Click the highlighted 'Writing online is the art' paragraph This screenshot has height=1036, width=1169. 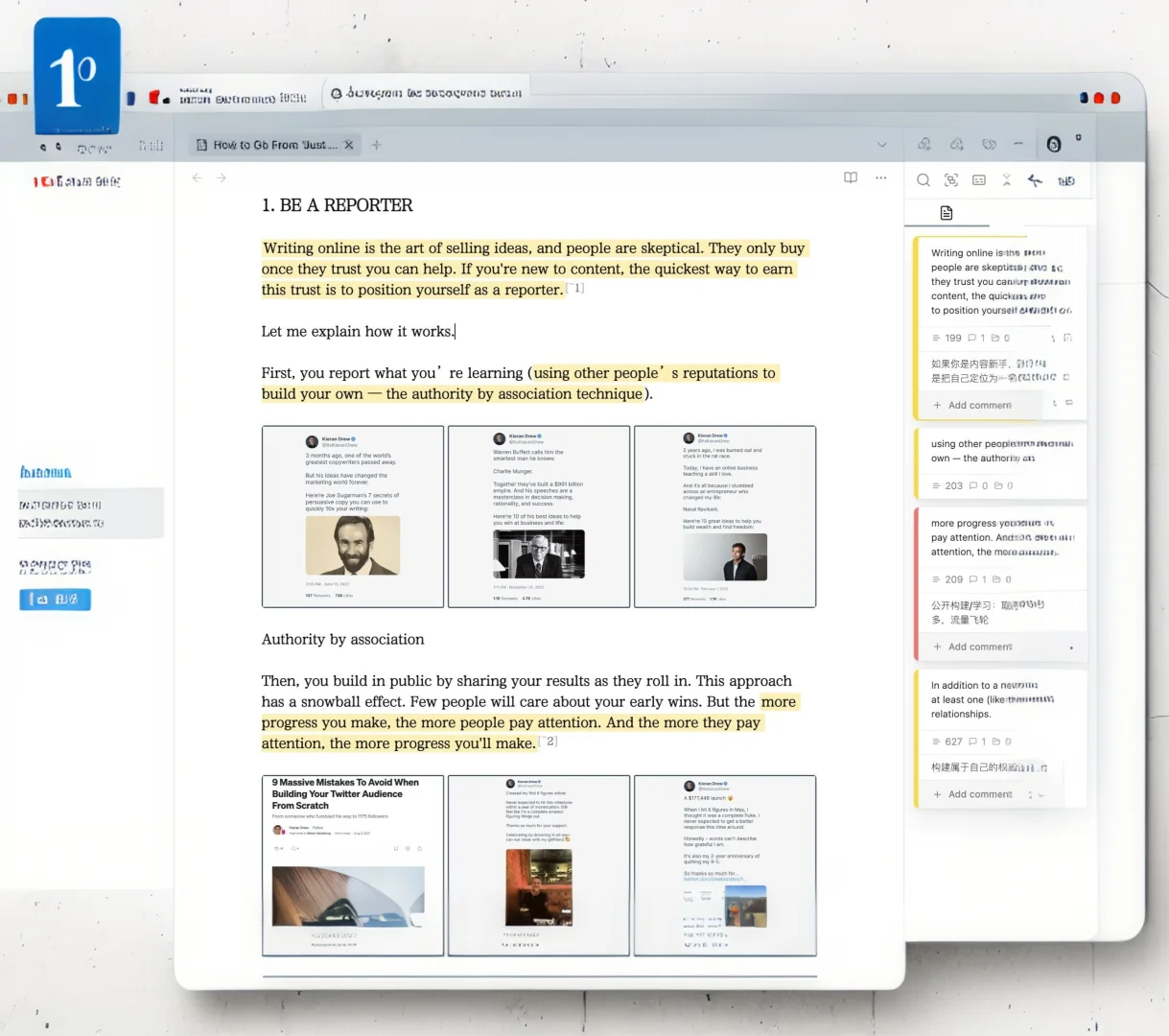click(534, 270)
